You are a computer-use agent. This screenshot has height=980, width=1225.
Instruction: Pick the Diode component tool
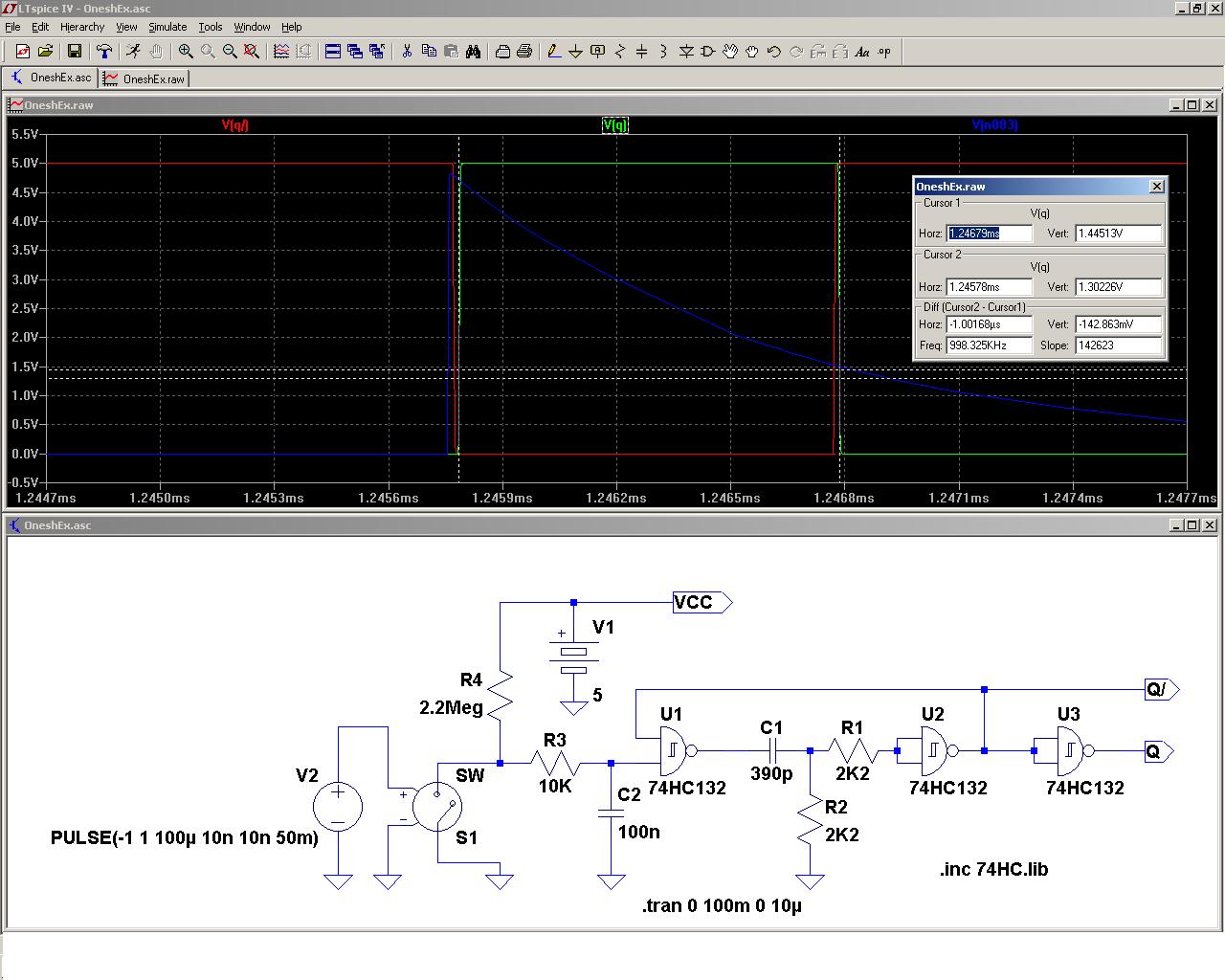[685, 52]
